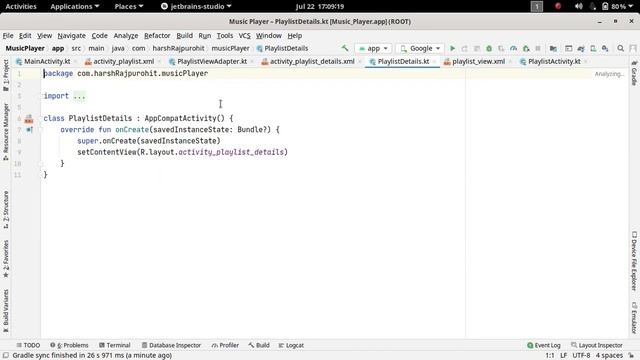This screenshot has height=360, width=640.
Task: Open the Analyze menu
Action: (126, 36)
